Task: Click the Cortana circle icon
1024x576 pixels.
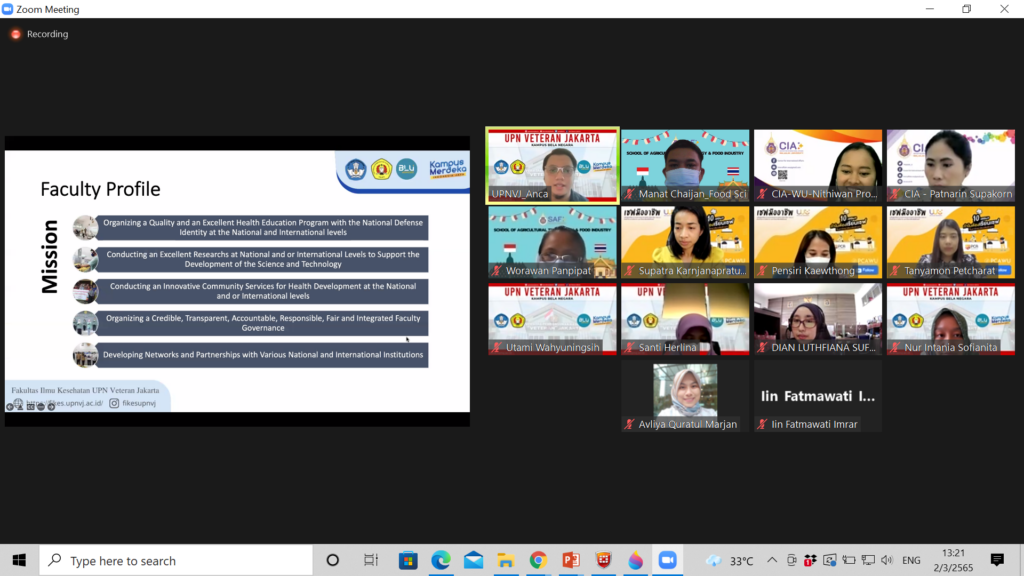Action: pyautogui.click(x=333, y=560)
